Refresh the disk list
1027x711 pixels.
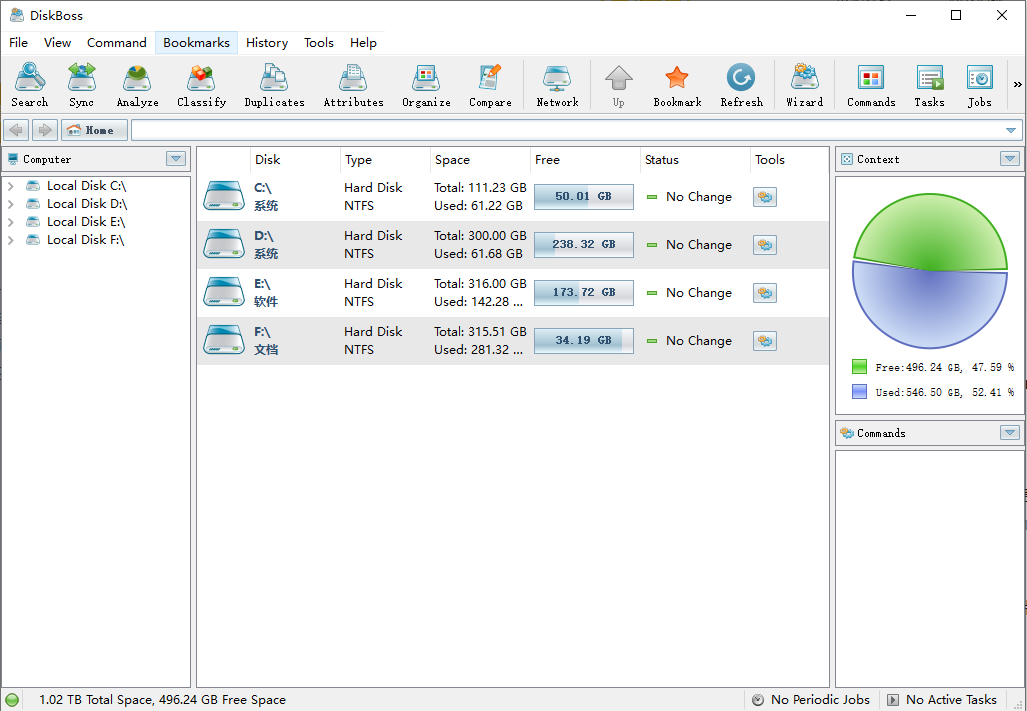(x=741, y=85)
